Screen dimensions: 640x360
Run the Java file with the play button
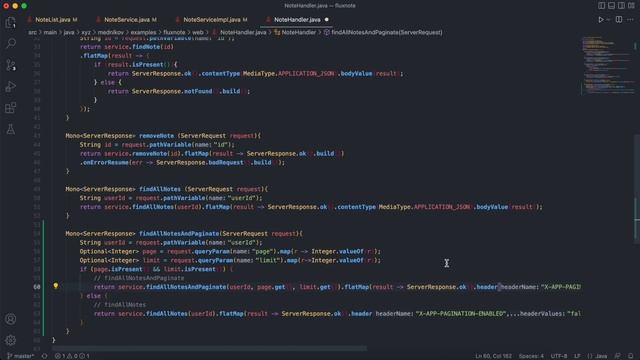coord(600,20)
